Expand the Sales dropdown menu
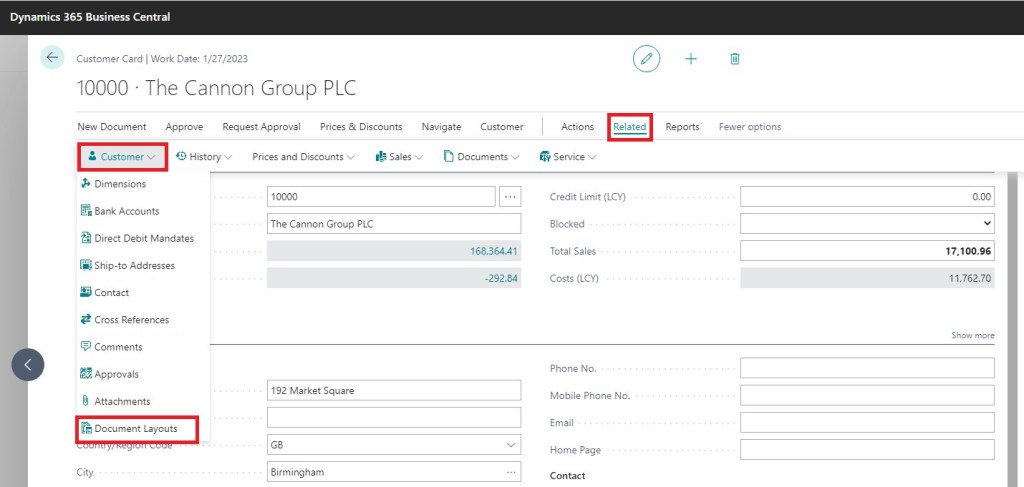Screen dimensions: 1024x487 click(x=399, y=157)
